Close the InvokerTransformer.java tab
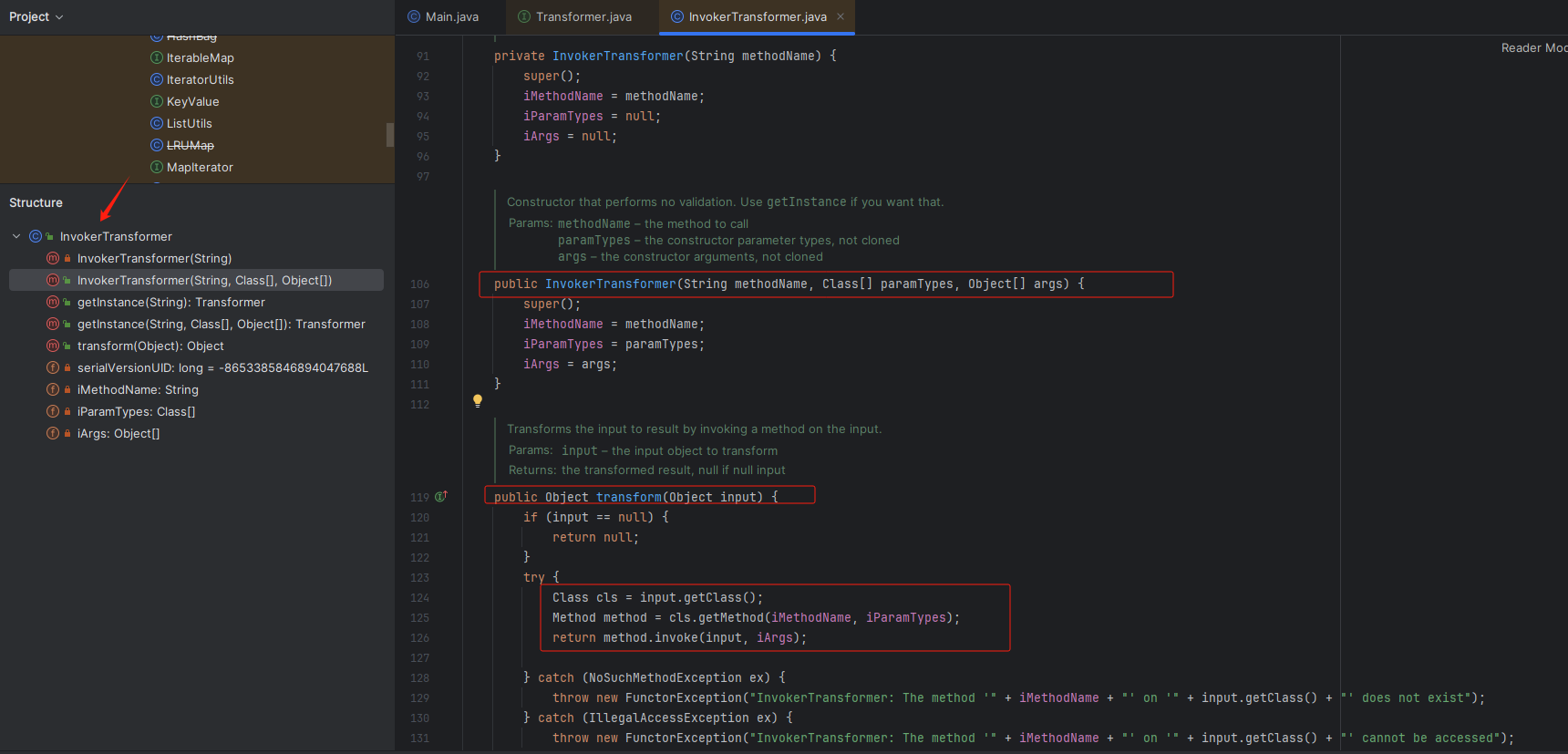Screen dimensions: 1568x754 tap(841, 16)
